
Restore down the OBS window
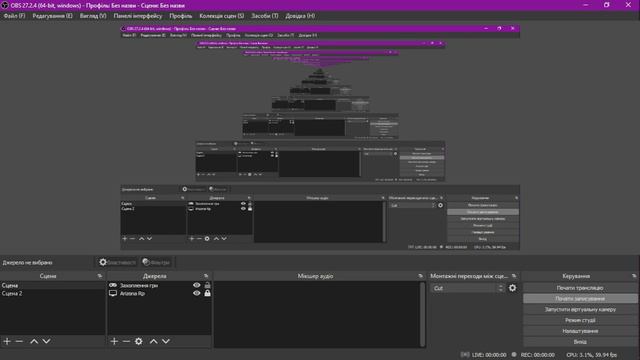click(607, 5)
